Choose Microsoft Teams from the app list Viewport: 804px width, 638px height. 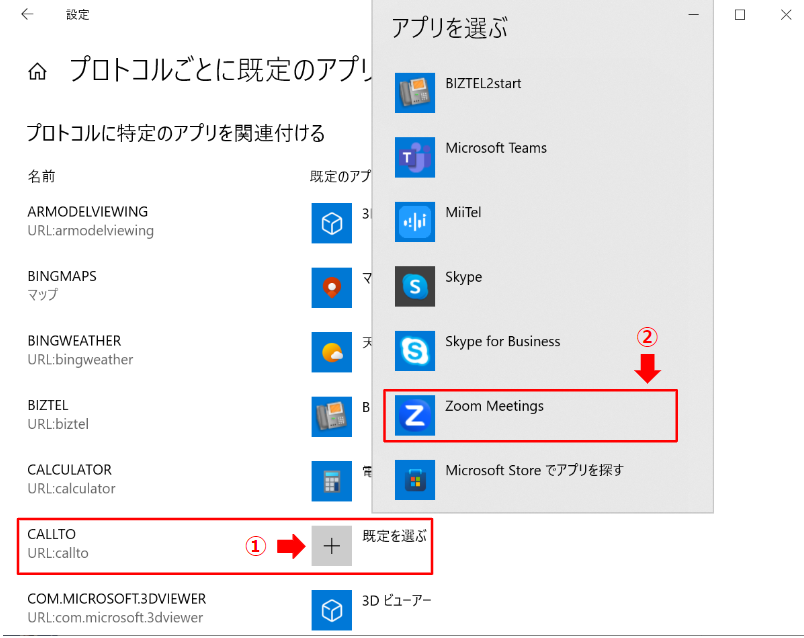(496, 148)
